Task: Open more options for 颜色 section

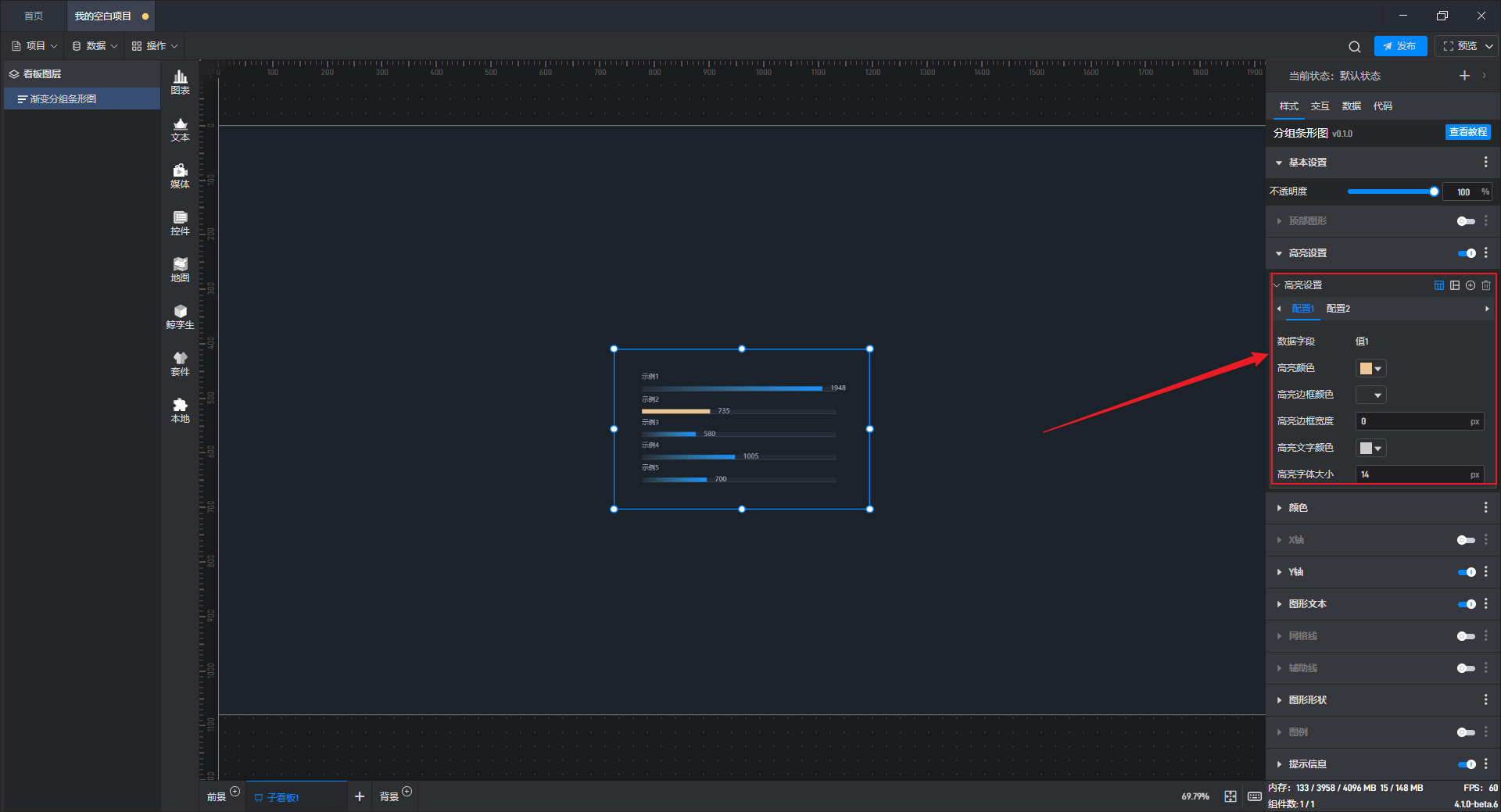Action: tap(1485, 507)
